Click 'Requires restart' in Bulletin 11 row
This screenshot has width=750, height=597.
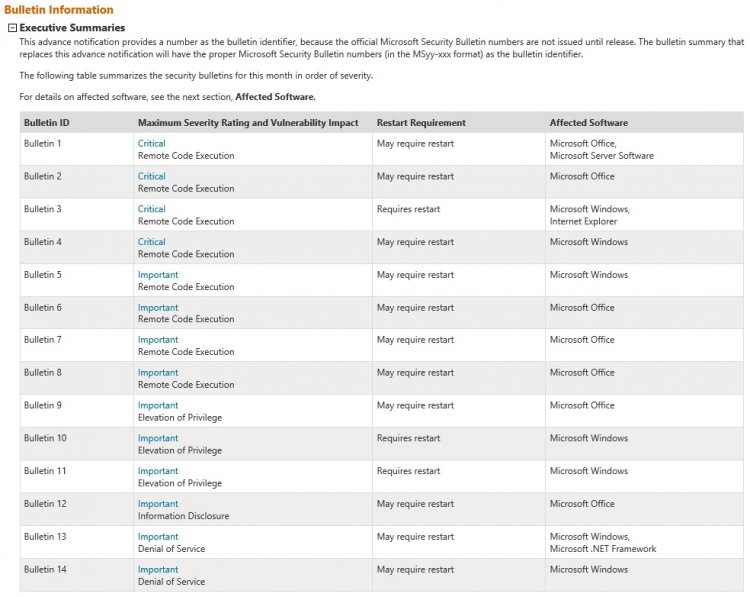click(408, 471)
